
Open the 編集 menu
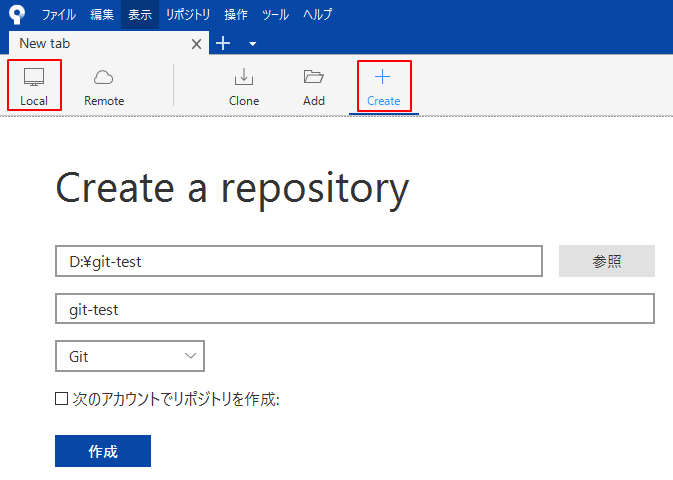[102, 15]
